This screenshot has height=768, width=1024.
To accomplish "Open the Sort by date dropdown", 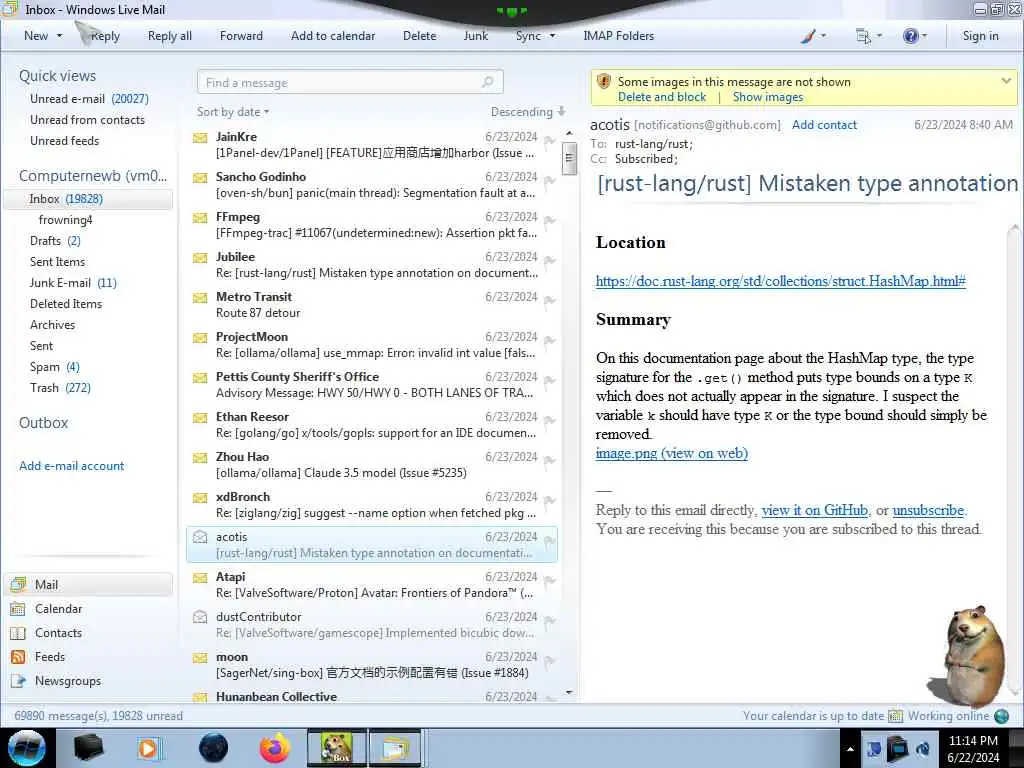I will 233,112.
